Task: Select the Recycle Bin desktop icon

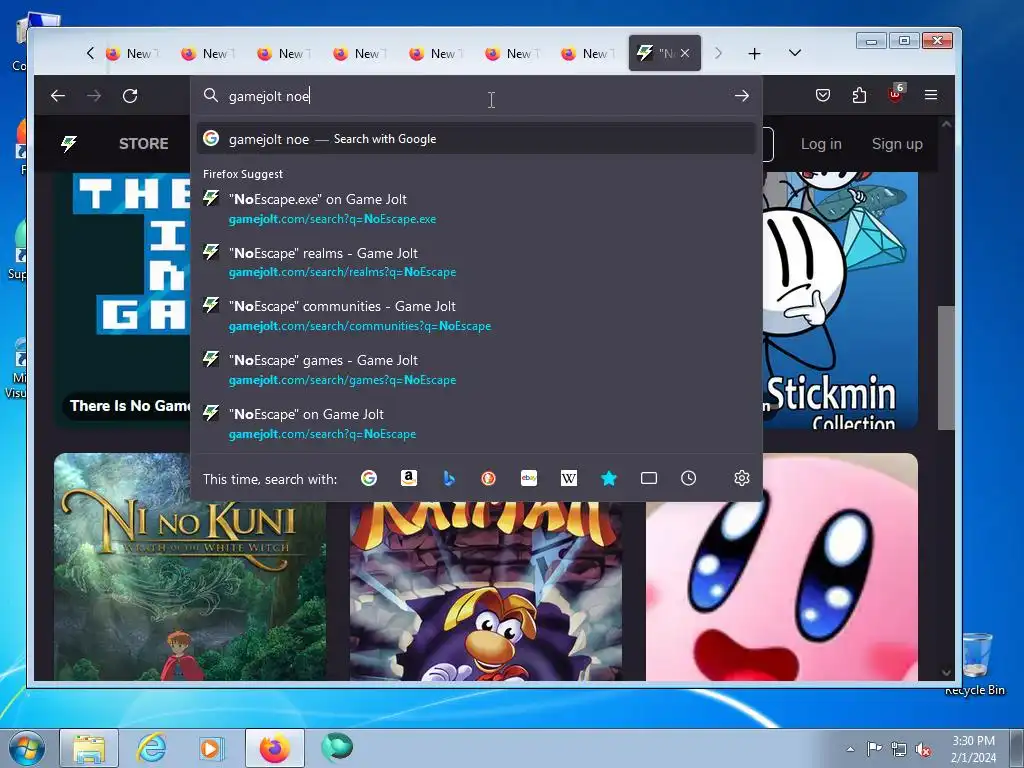Action: pos(976,663)
